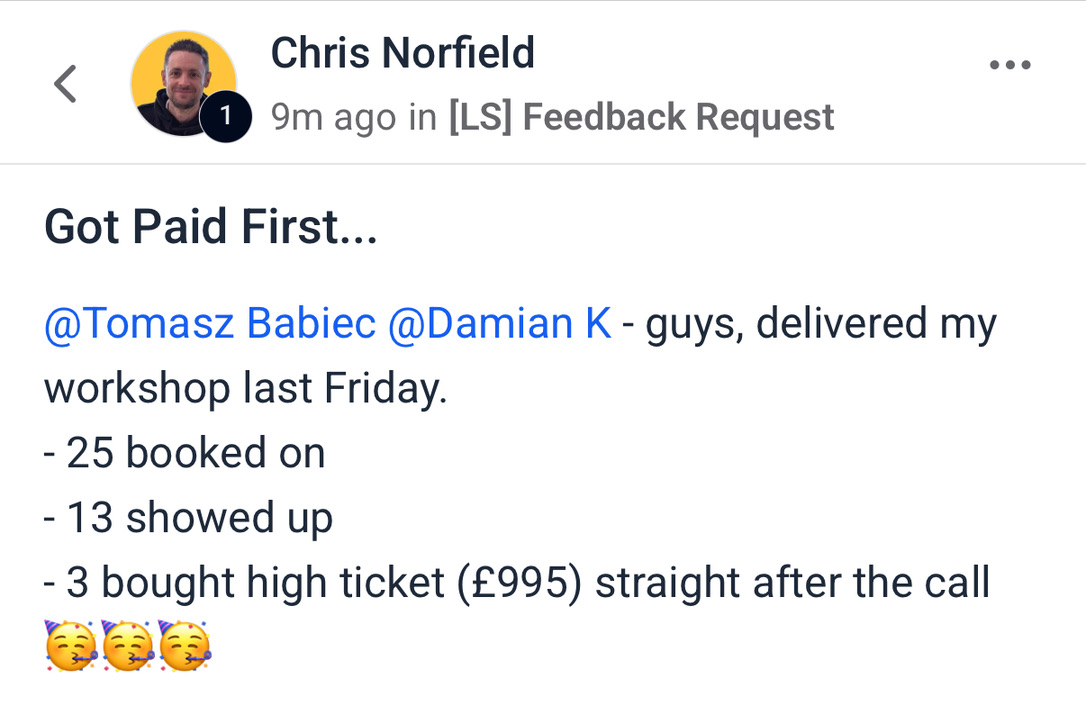This screenshot has width=1086, height=724.
Task: Click the level 1 badge on the avatar
Action: [225, 116]
